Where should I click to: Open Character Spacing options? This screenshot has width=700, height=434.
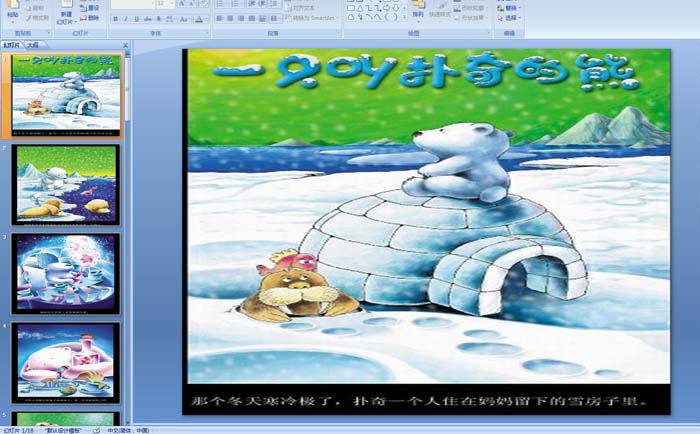(x=170, y=19)
